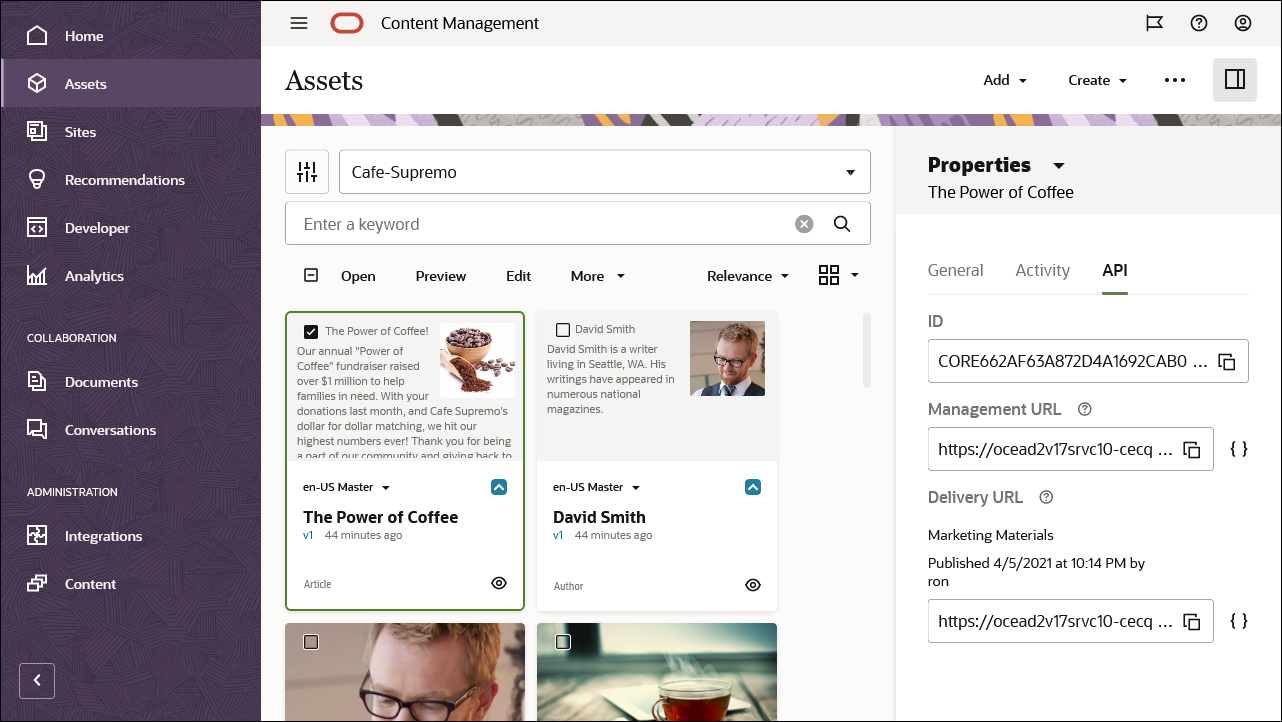This screenshot has width=1282, height=722.
Task: Preview The Power of Coffee eye icon
Action: click(499, 583)
